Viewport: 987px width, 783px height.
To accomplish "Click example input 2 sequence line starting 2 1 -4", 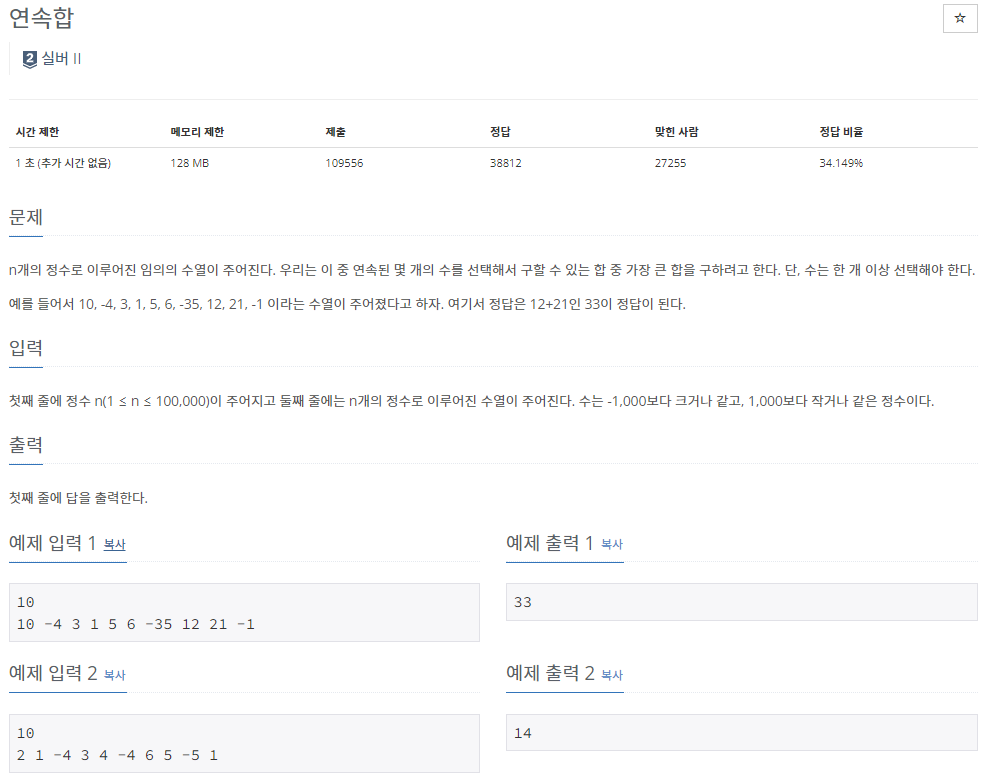I will [118, 755].
